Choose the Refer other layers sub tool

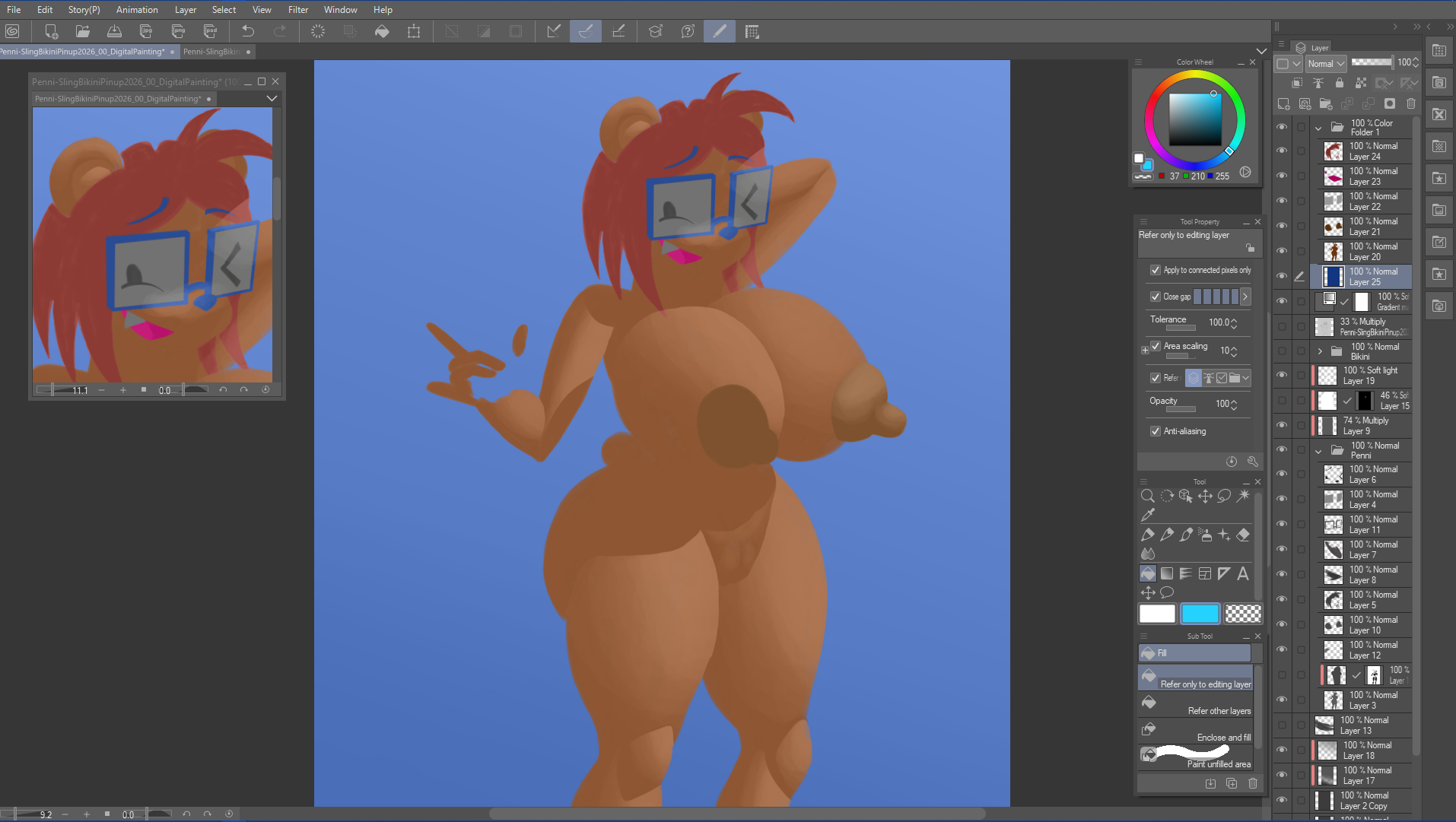tap(1197, 704)
